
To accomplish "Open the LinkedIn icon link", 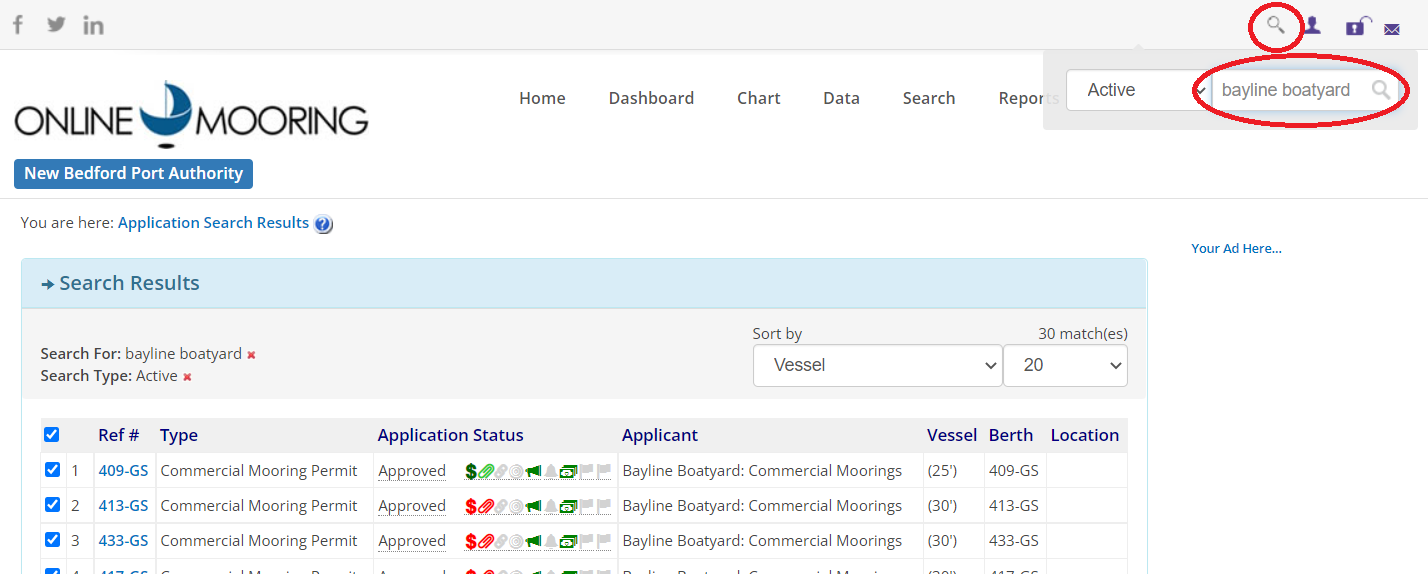I will [93, 25].
